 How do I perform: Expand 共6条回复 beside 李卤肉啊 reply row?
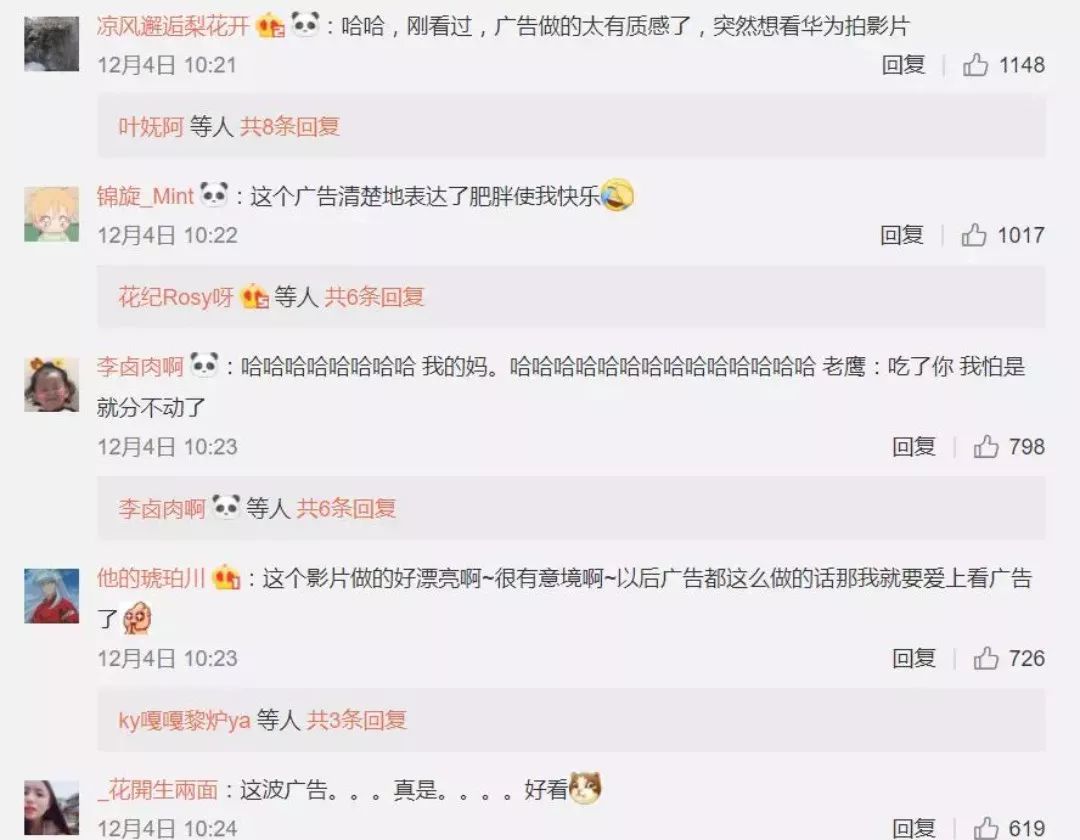coord(346,509)
